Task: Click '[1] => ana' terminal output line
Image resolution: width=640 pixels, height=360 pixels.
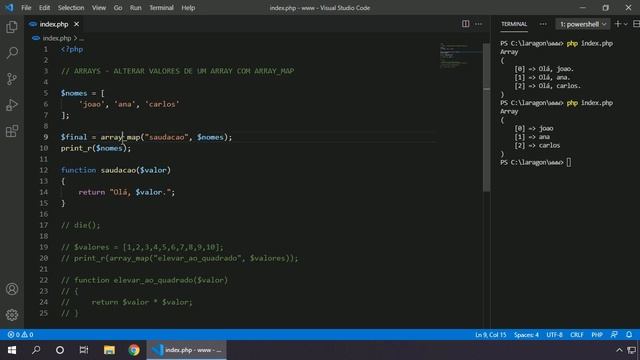Action: click(x=532, y=137)
